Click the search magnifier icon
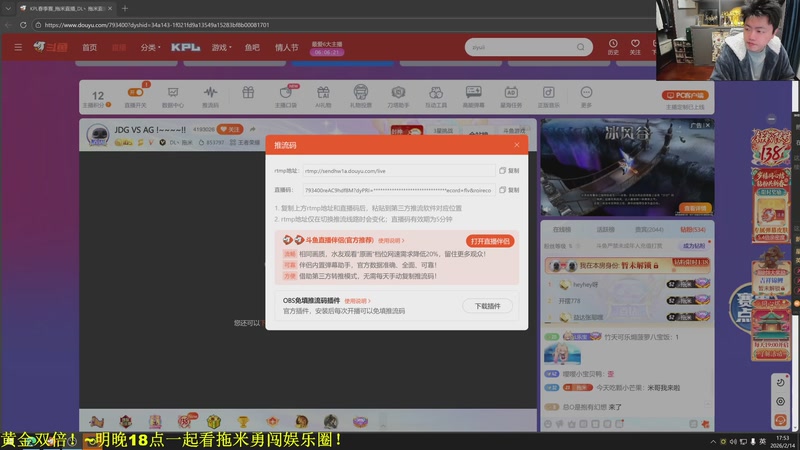Screen dimensions: 800x450 point(581,47)
